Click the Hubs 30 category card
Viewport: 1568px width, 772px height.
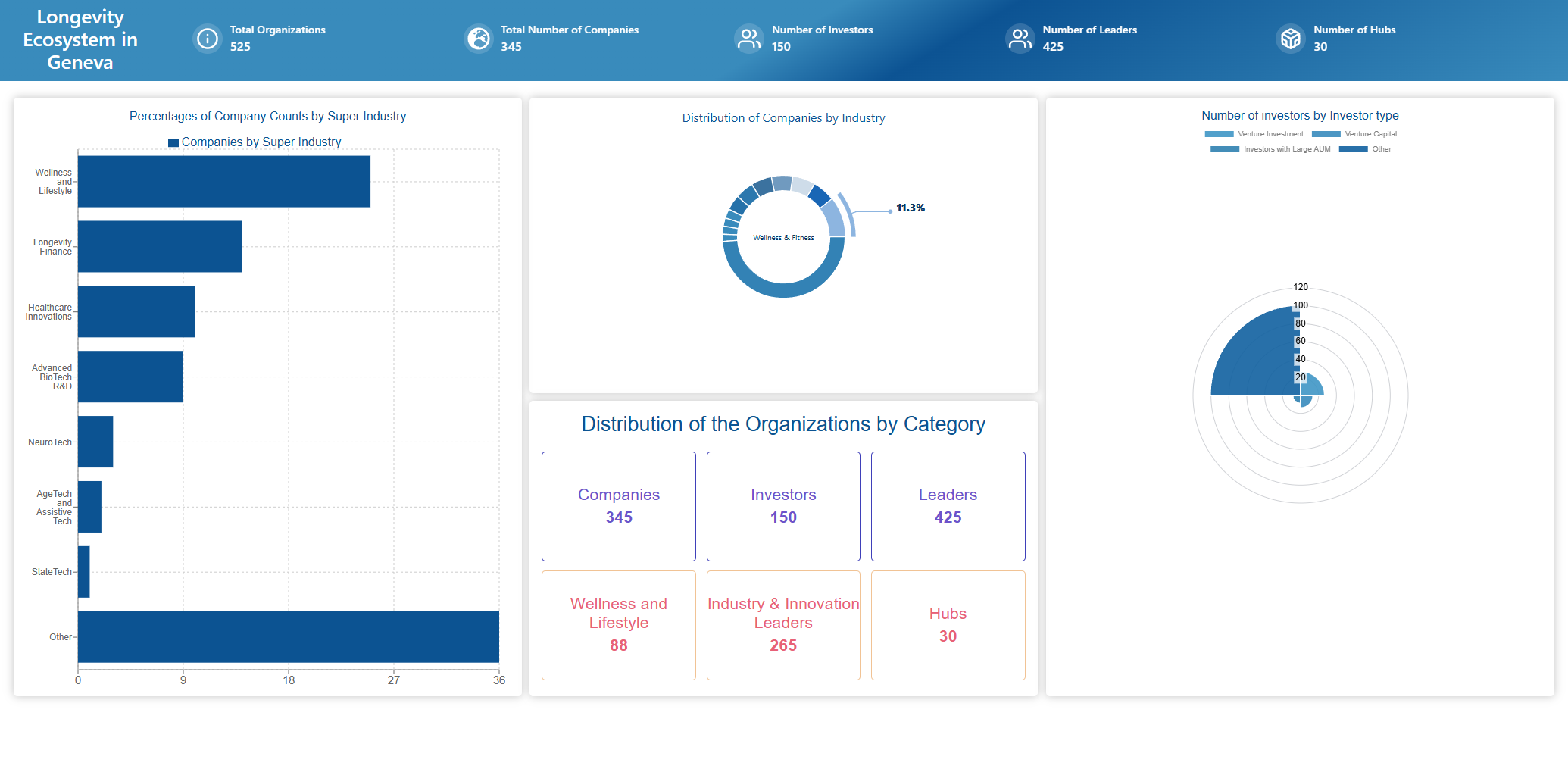click(948, 625)
